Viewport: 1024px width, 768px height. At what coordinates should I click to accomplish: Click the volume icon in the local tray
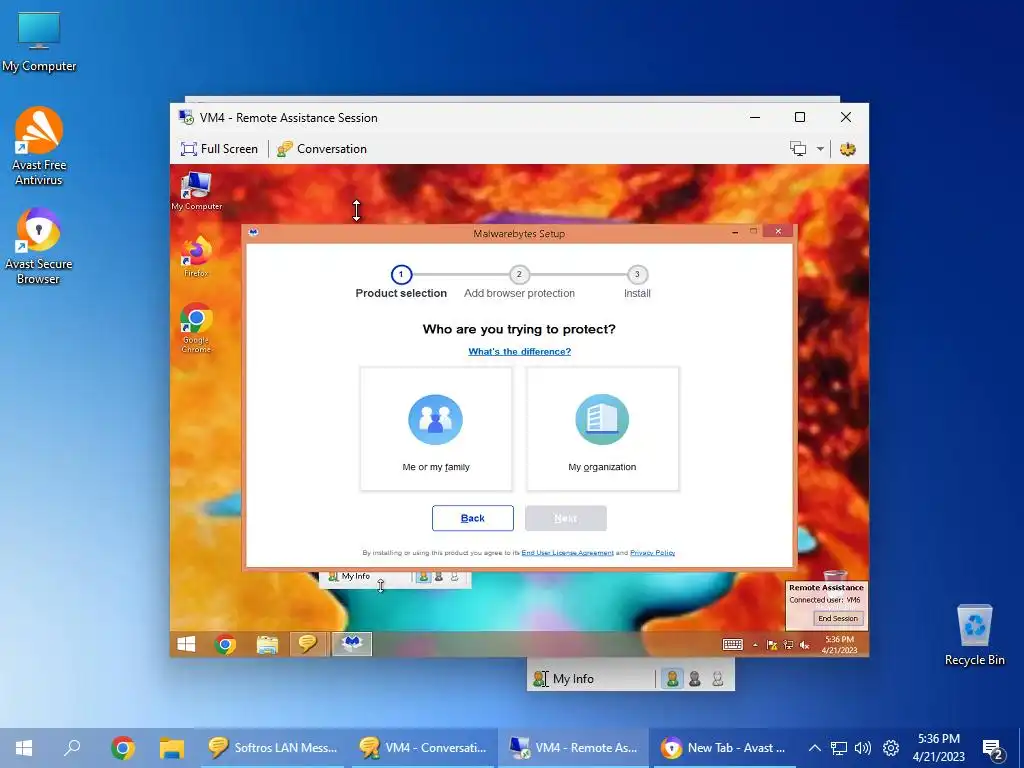[863, 748]
